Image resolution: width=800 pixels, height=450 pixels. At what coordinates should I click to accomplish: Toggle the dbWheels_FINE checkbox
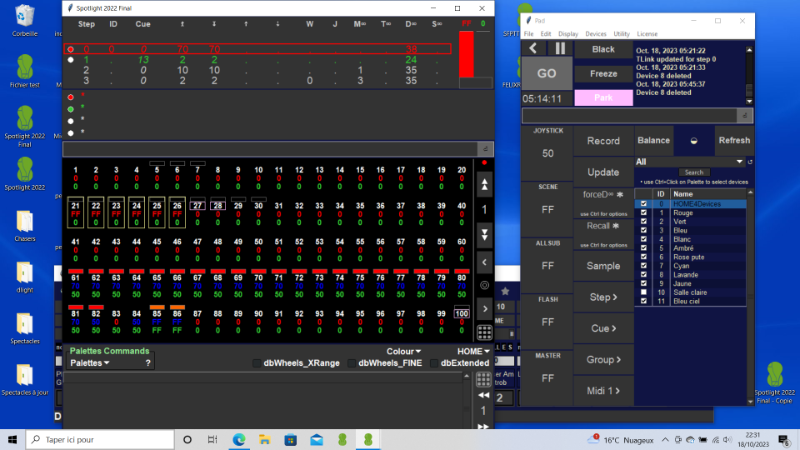point(351,364)
